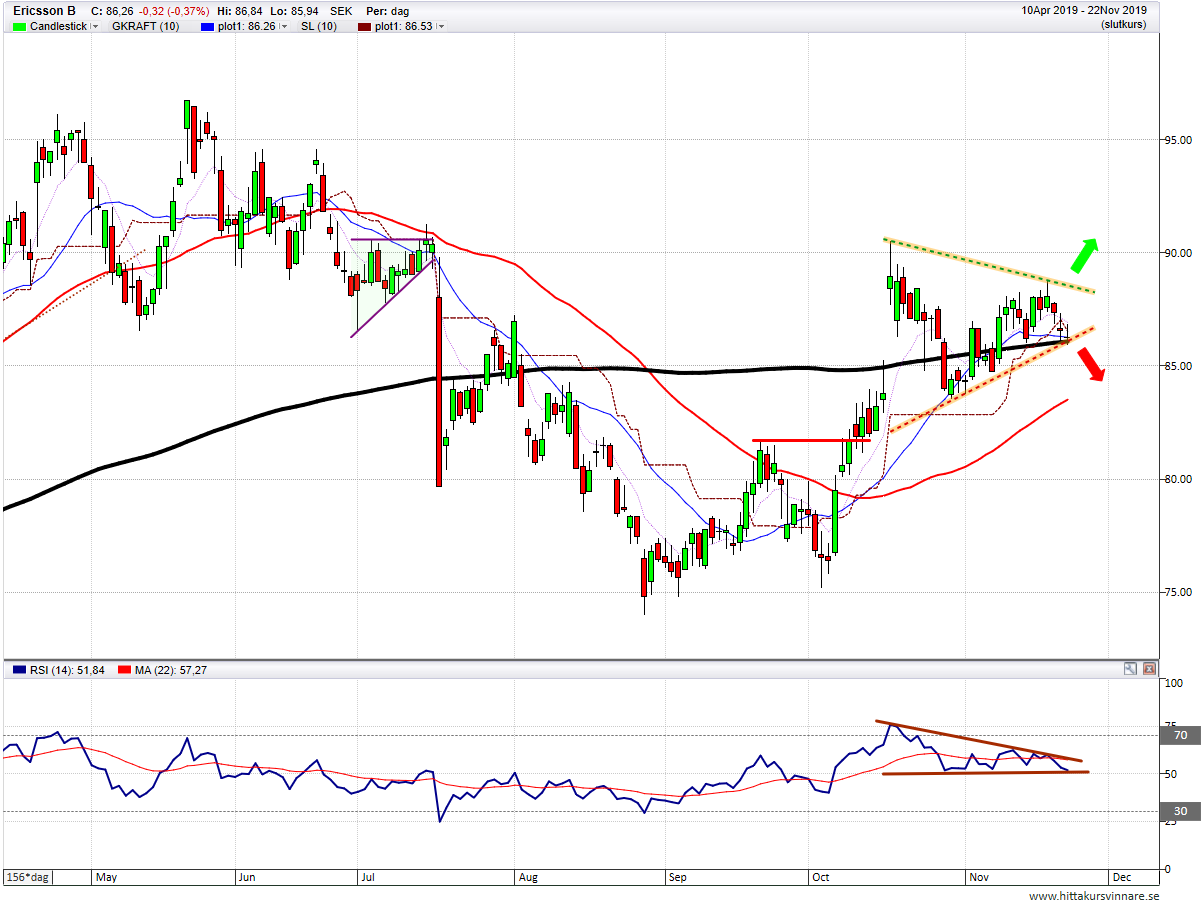Click the 90.00 price axis label
This screenshot has width=1204, height=901.
point(1177,253)
